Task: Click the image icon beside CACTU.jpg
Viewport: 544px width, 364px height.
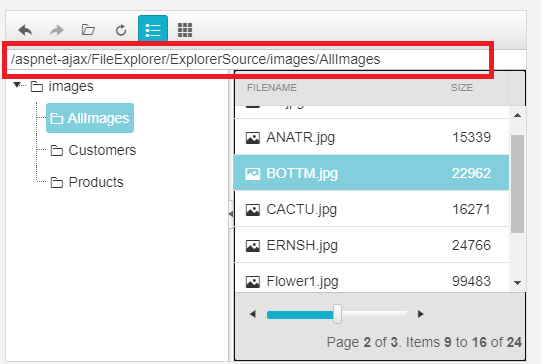Action: pyautogui.click(x=253, y=210)
